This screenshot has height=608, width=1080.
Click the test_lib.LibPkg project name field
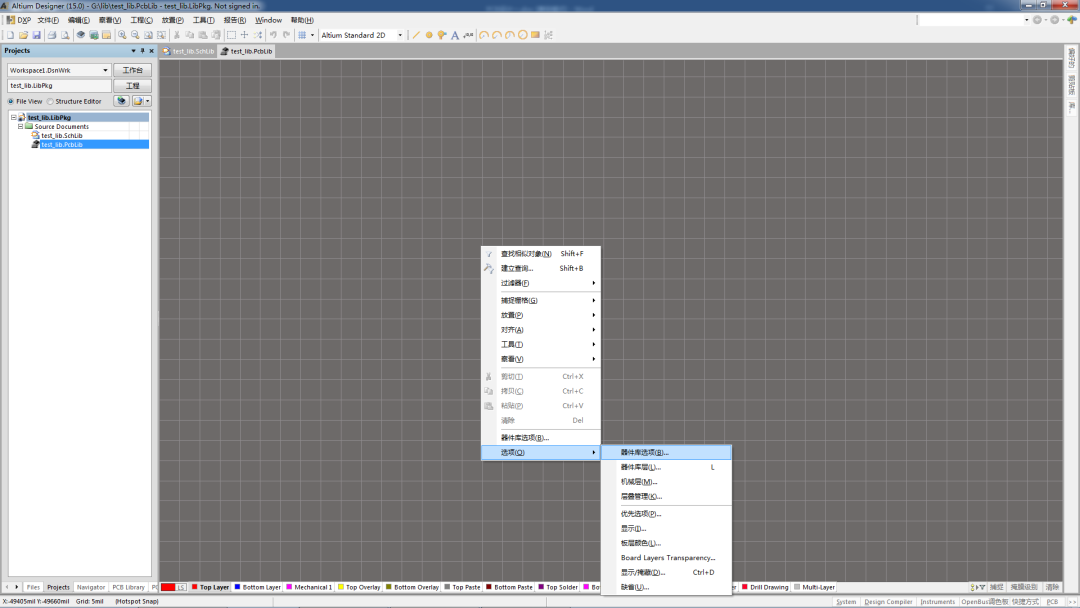[59, 85]
